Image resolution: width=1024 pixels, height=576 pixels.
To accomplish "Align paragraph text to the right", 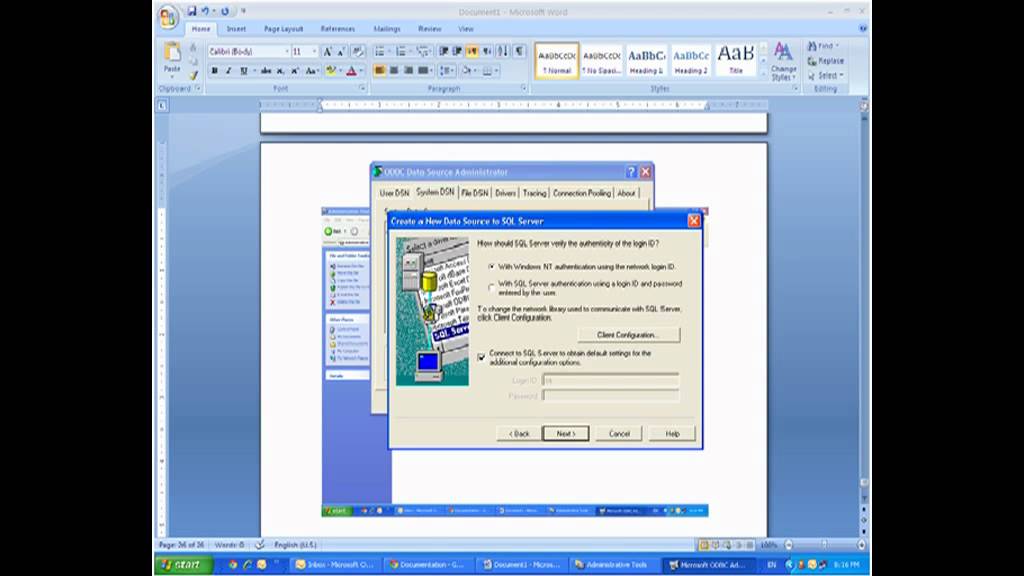I will [408, 71].
